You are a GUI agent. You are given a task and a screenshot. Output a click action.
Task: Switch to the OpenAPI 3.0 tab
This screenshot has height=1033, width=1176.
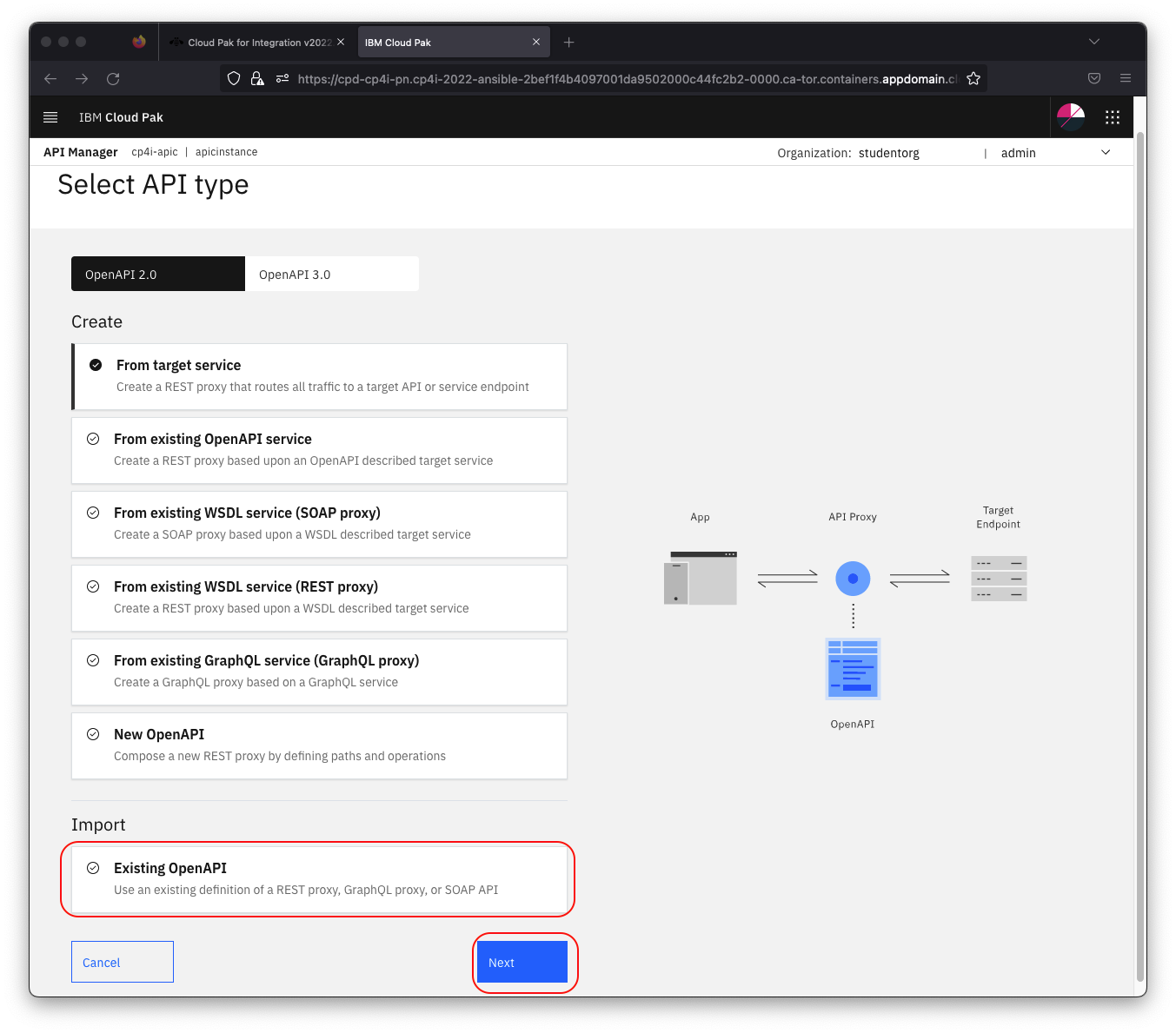coord(332,274)
